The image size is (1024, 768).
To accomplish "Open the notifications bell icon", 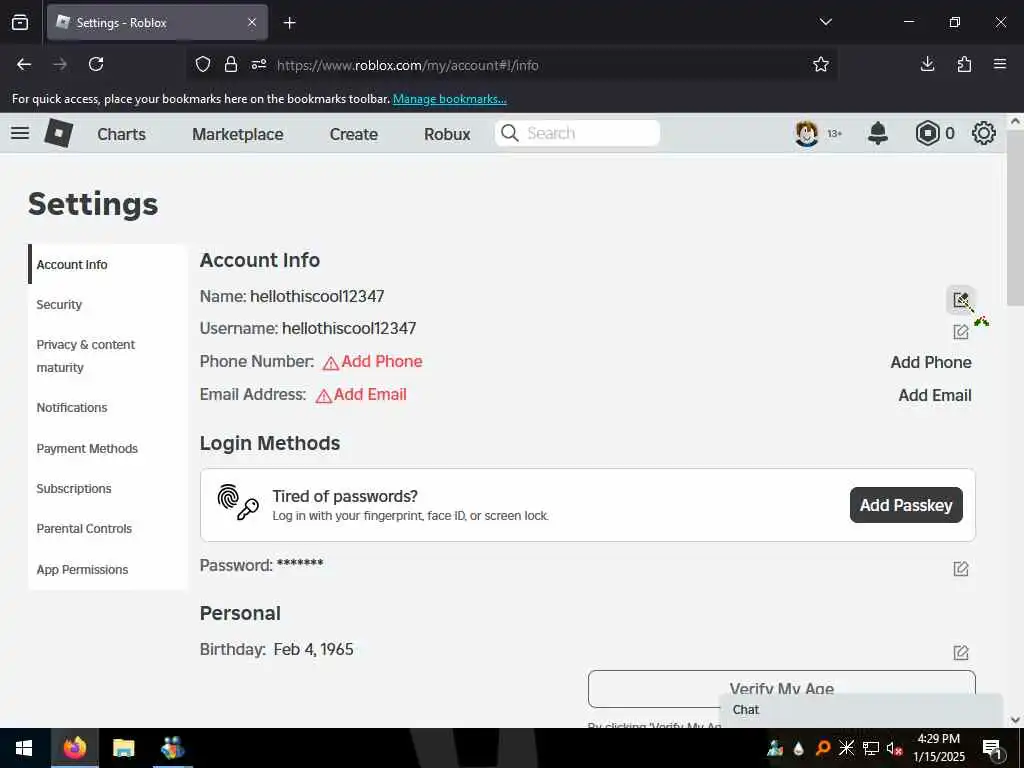I will (878, 133).
